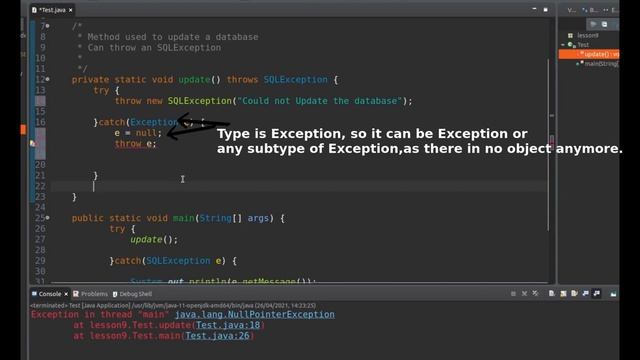Screen dimensions: 640x360
Task: Place cursor on 'e = null;' line
Action: click(x=138, y=133)
